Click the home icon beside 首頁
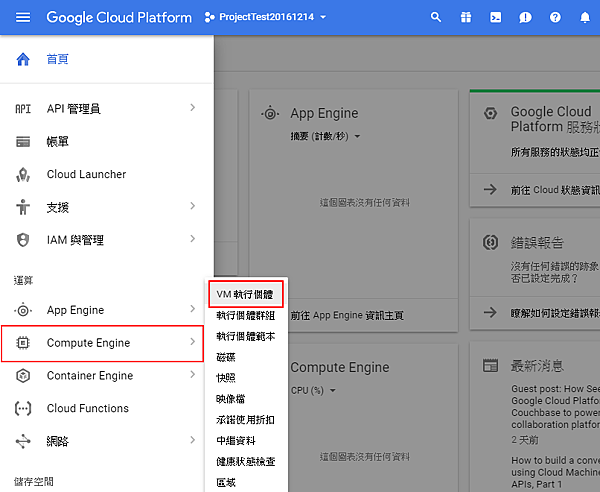The image size is (600, 492). click(x=23, y=59)
